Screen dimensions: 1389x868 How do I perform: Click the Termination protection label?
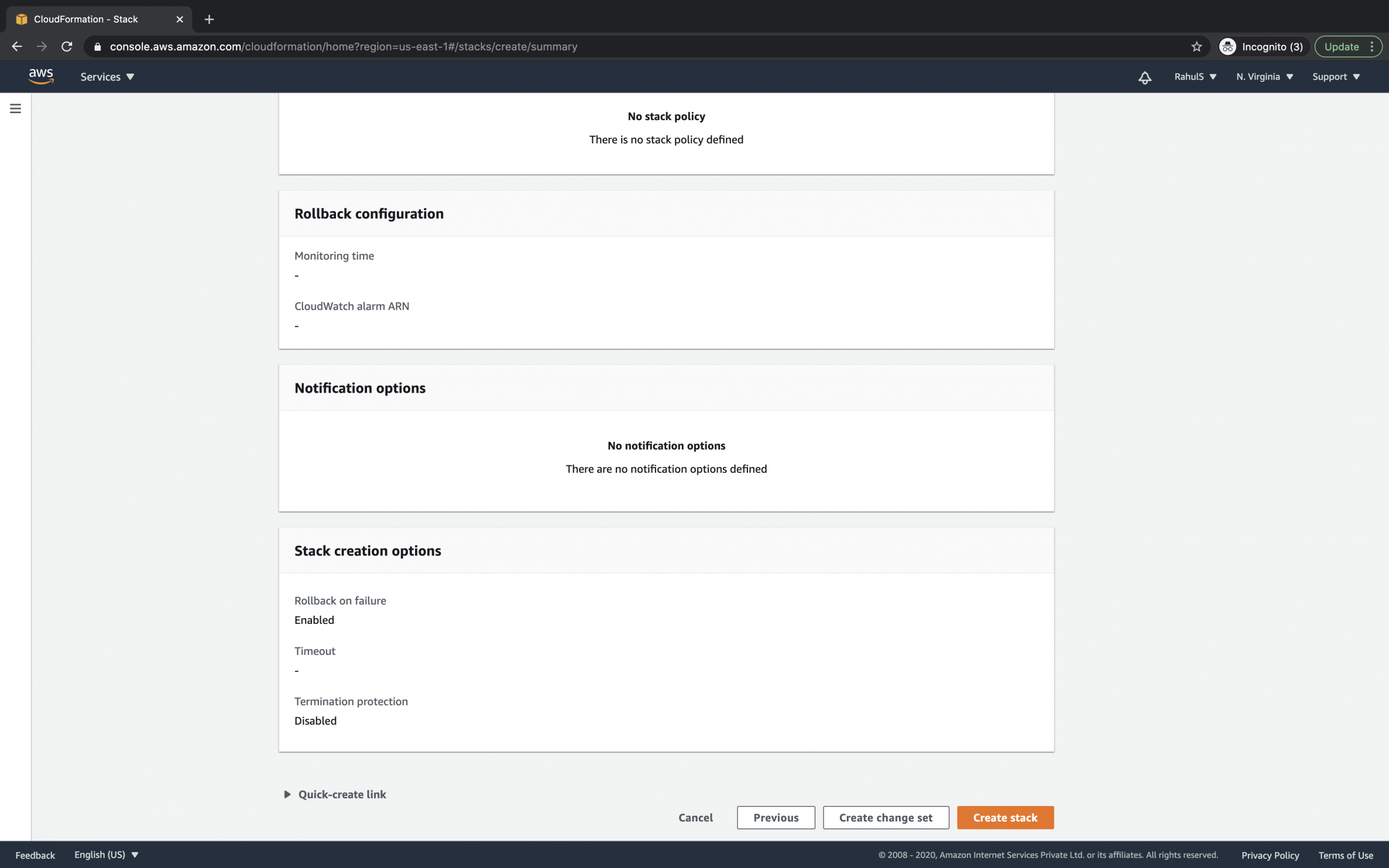coord(352,701)
